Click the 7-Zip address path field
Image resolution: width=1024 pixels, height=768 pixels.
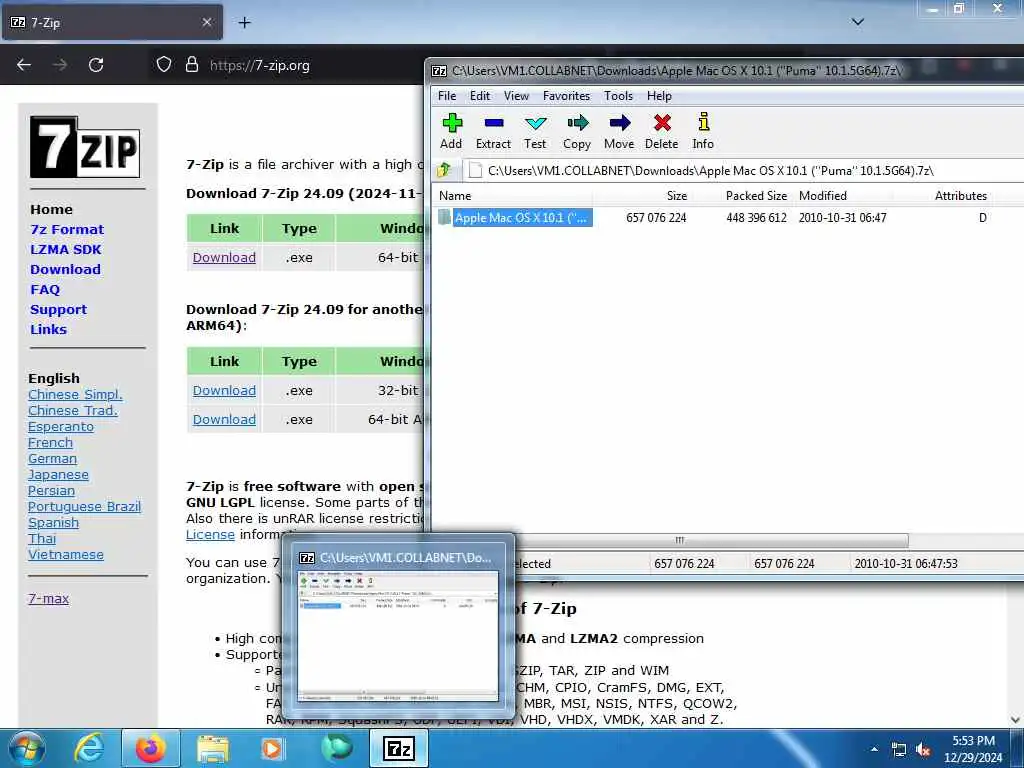[743, 170]
